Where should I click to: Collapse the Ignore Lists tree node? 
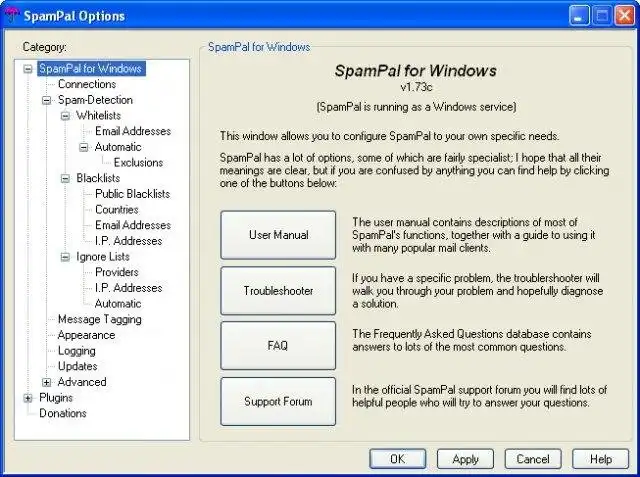(65, 257)
